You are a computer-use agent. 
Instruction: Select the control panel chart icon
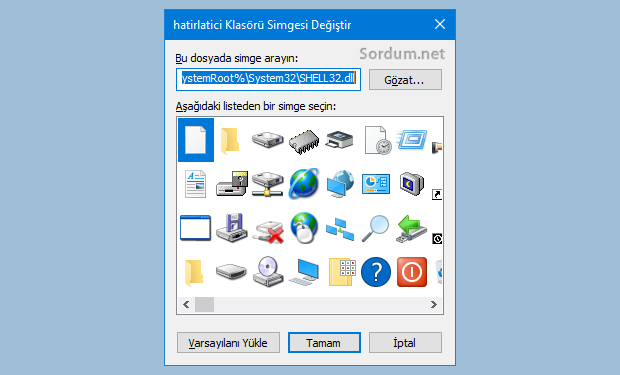point(376,184)
